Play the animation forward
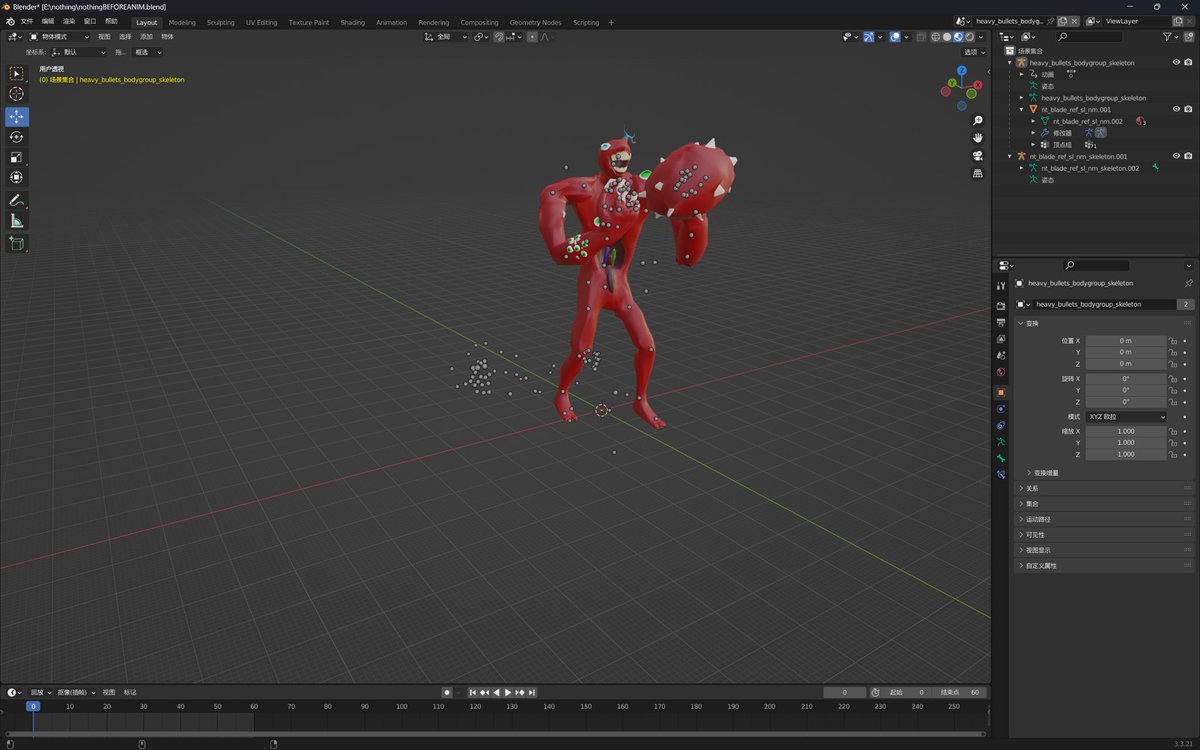Screen dimensions: 1200x750 508,692
